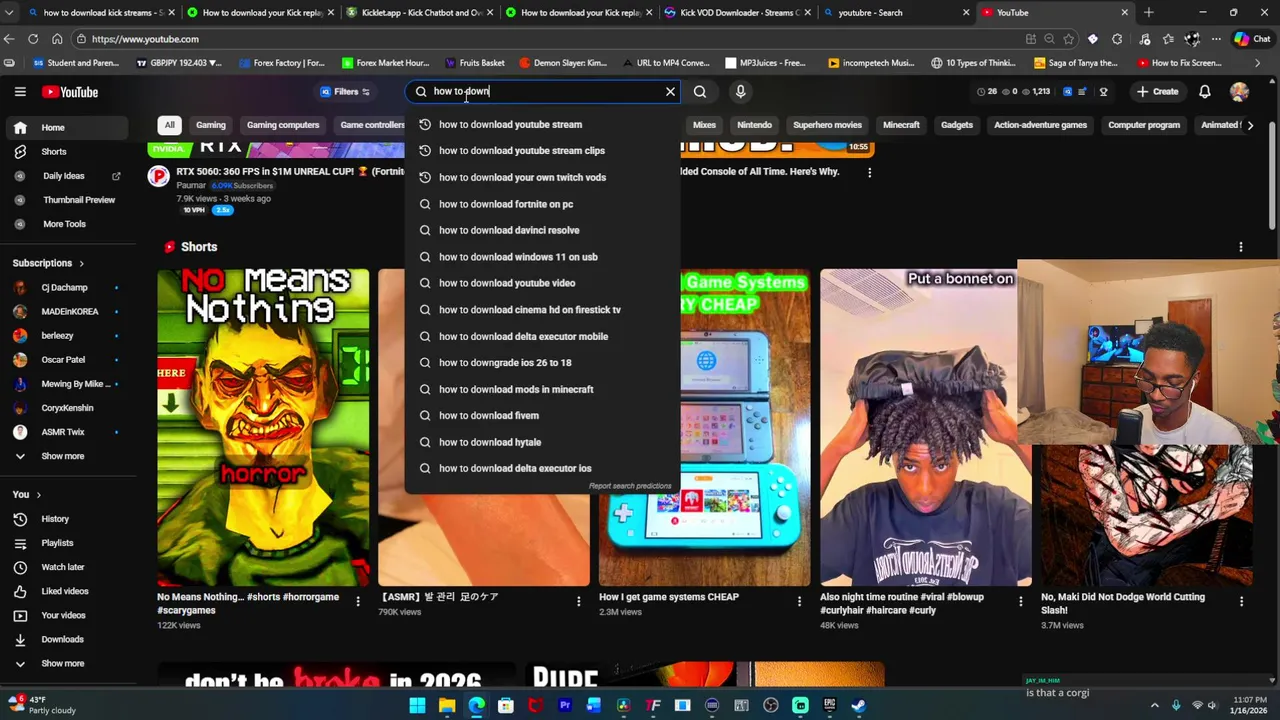1280x720 pixels.
Task: Expand the You section chevron
Action: point(39,495)
